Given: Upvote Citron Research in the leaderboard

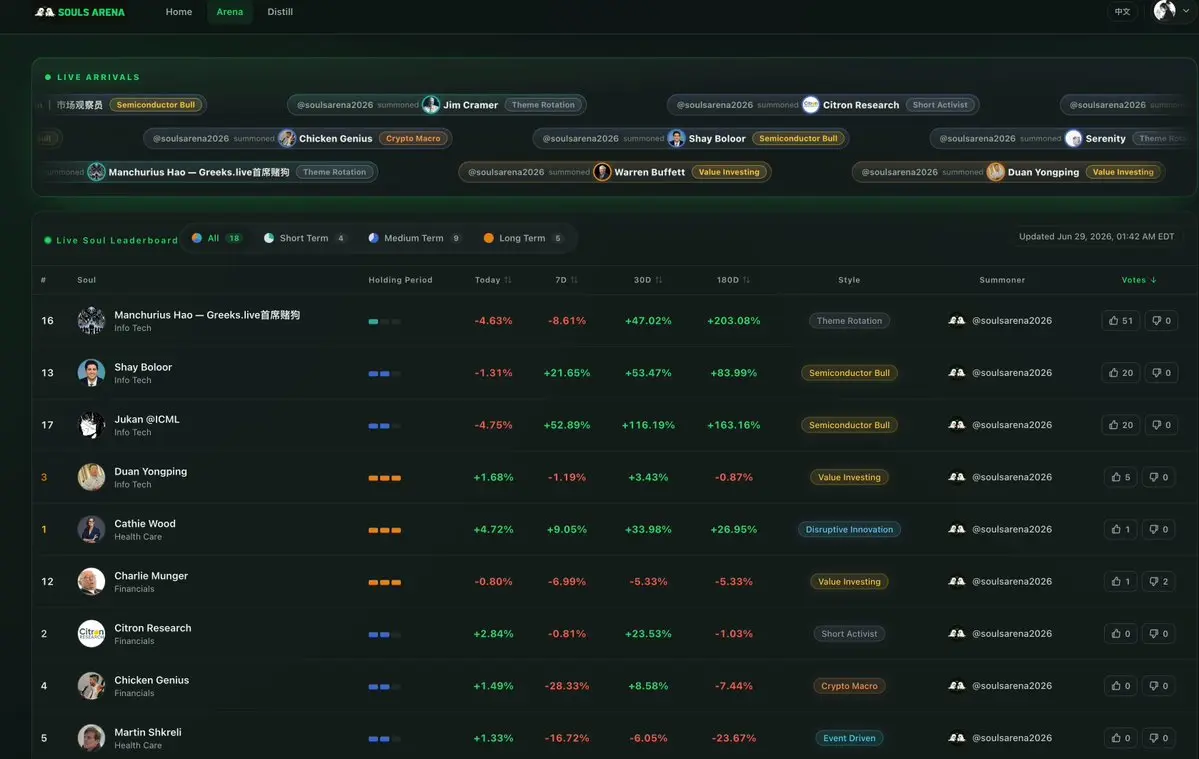Looking at the screenshot, I should click(x=1120, y=634).
